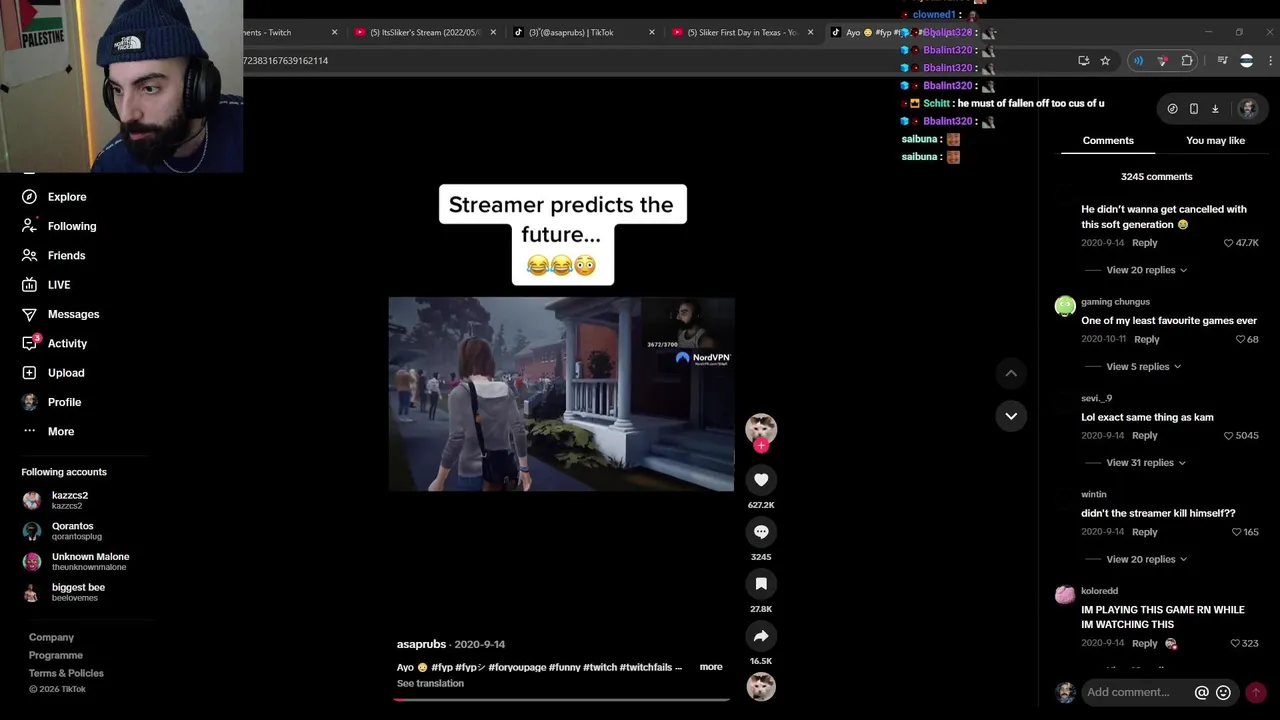1280x720 pixels.
Task: Switch to You may like tab
Action: point(1215,141)
